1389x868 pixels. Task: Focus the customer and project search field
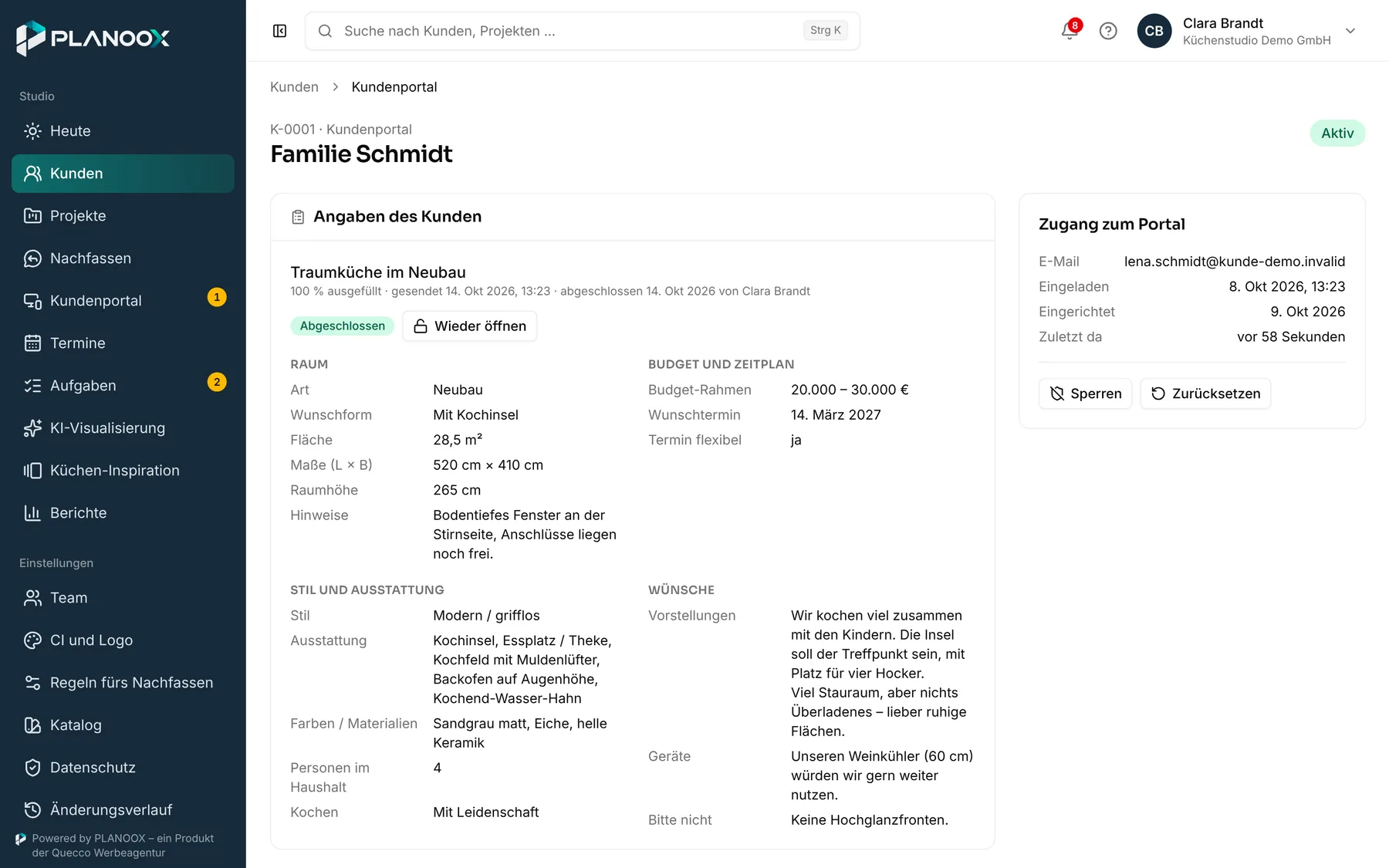(583, 31)
